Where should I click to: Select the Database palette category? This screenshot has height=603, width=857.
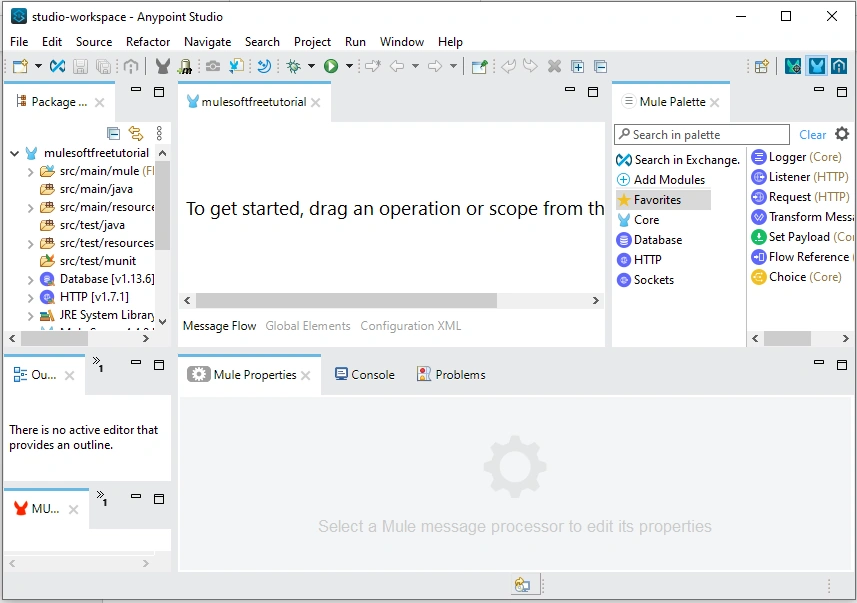[x=649, y=239]
